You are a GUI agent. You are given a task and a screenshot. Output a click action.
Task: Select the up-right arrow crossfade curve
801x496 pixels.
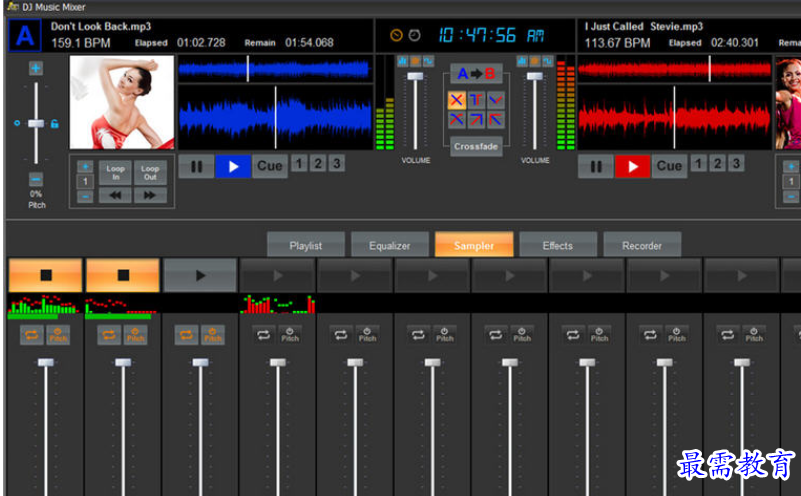(x=476, y=120)
